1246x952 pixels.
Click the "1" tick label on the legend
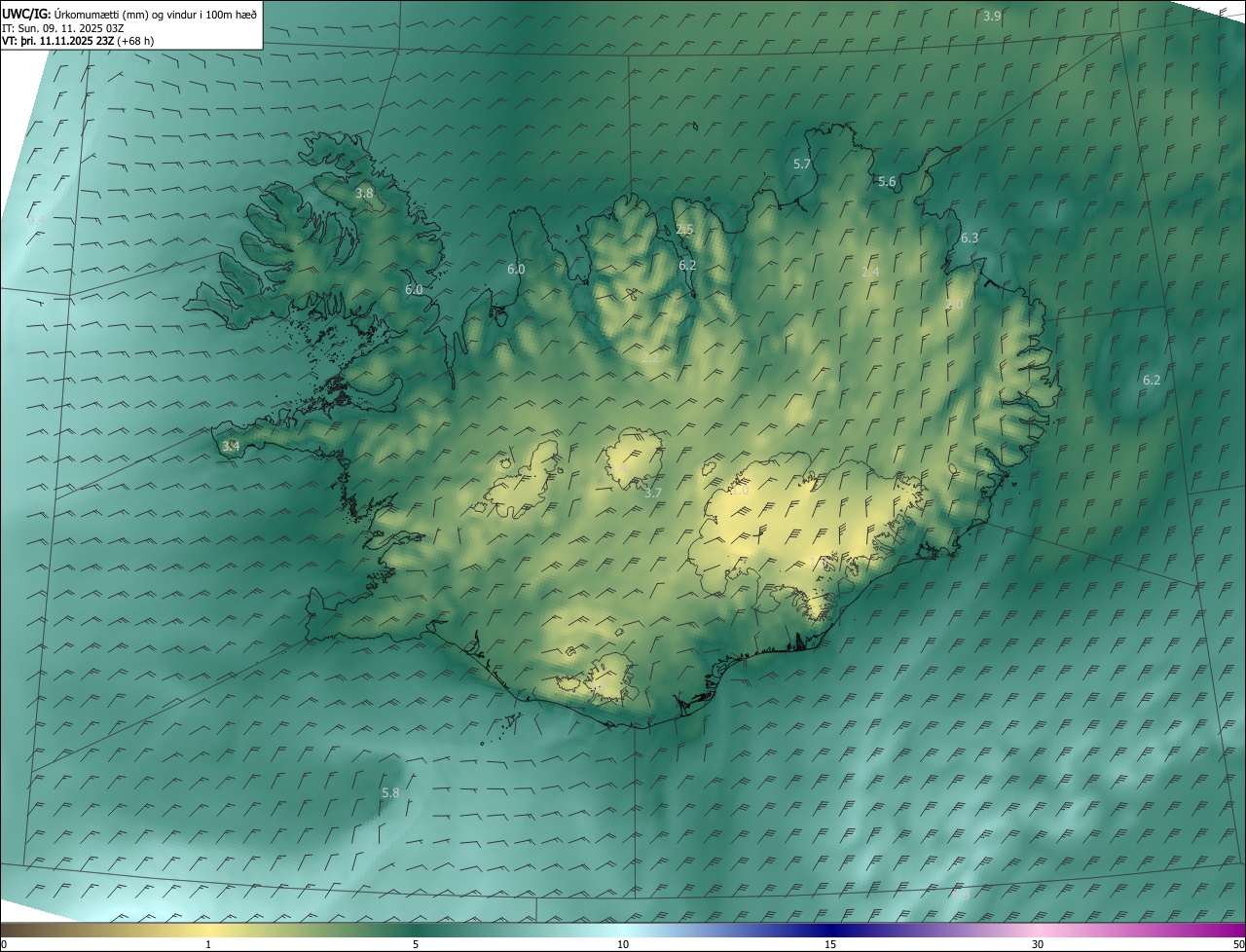tap(208, 945)
